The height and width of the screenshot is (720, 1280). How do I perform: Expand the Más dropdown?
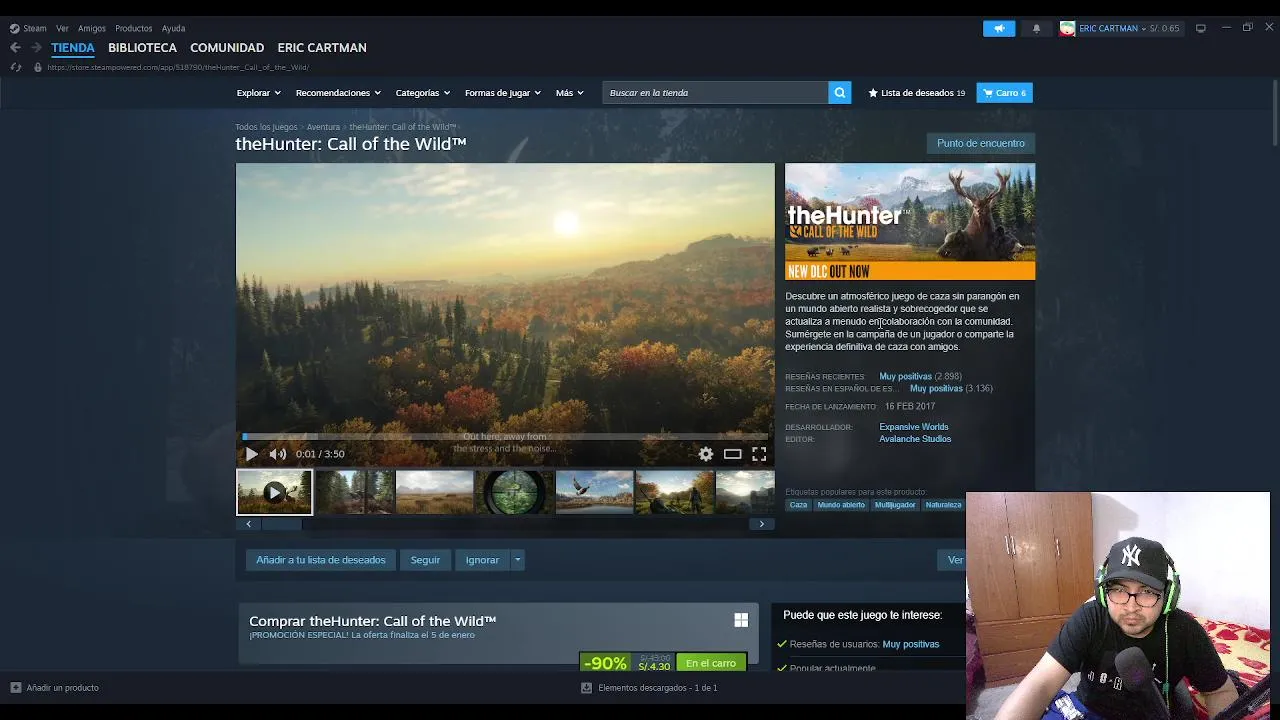click(x=570, y=92)
